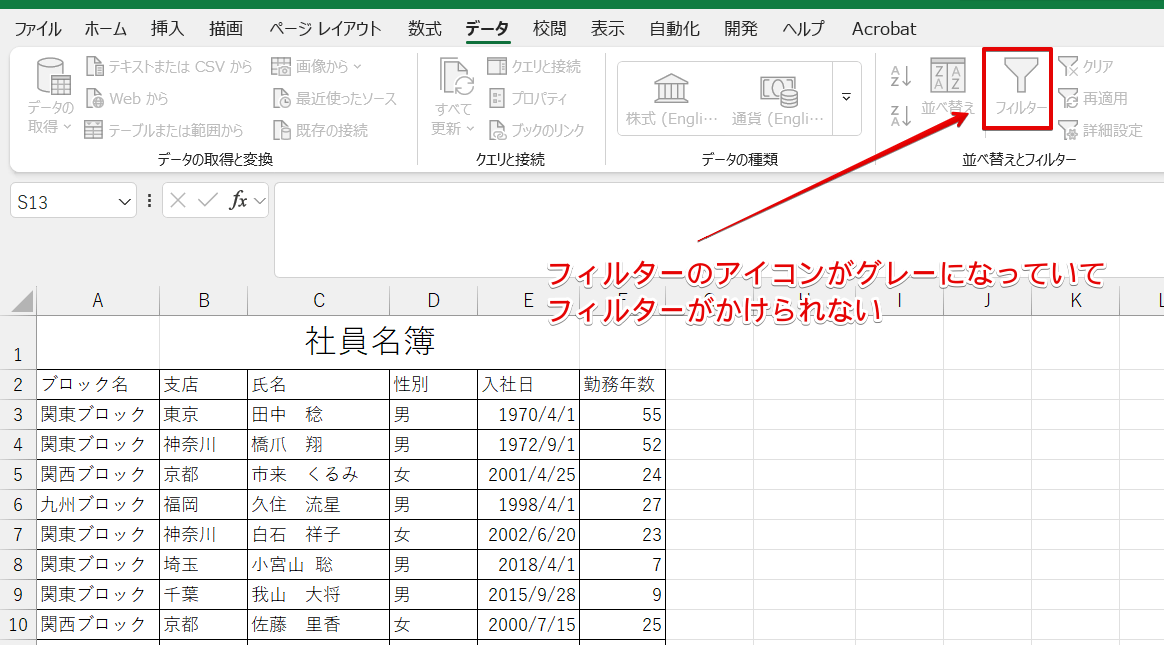Image resolution: width=1164 pixels, height=645 pixels.
Task: Expand the Data Types gallery arrow
Action: [x=846, y=98]
